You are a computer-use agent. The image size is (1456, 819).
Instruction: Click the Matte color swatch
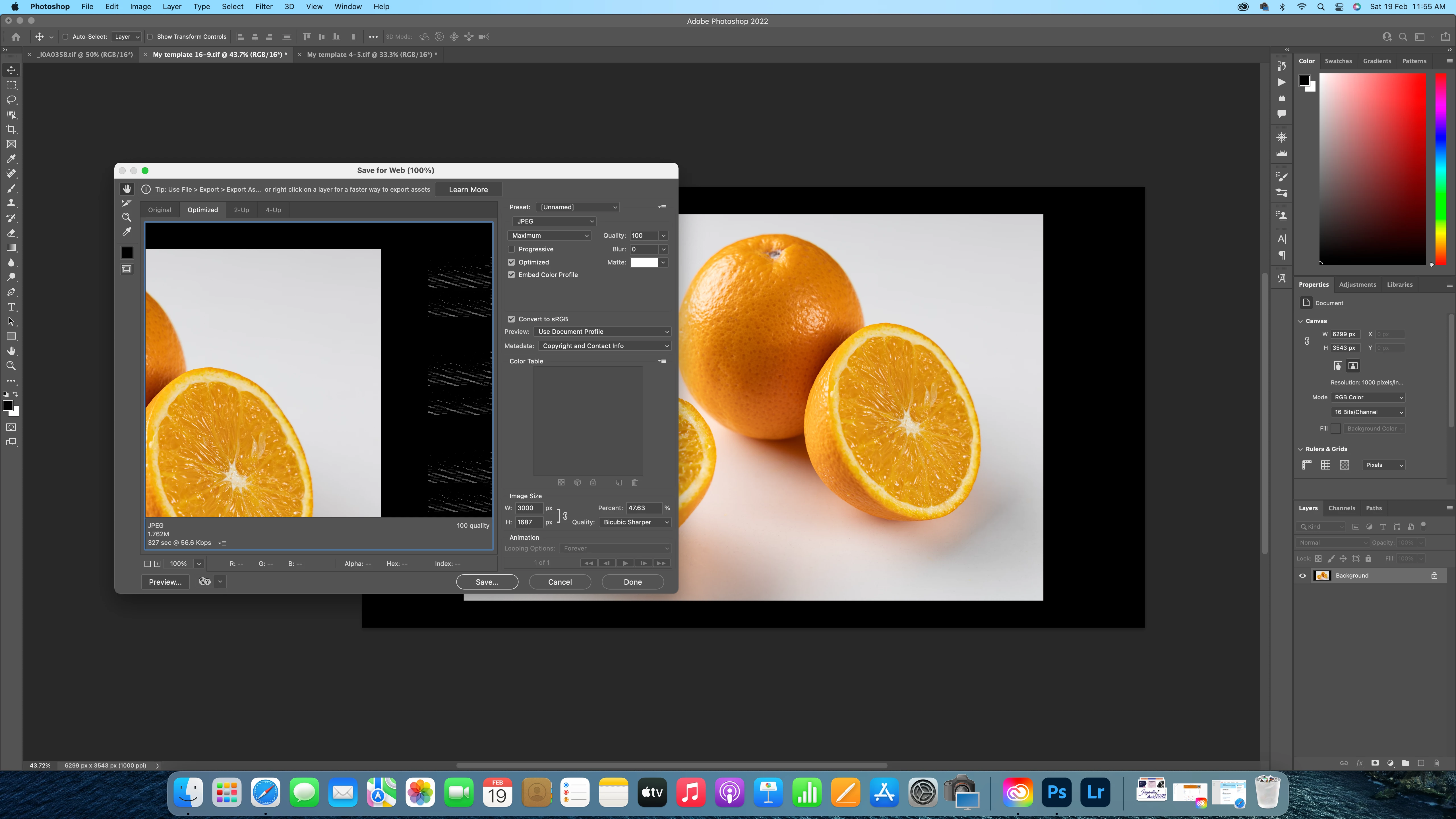tap(644, 262)
